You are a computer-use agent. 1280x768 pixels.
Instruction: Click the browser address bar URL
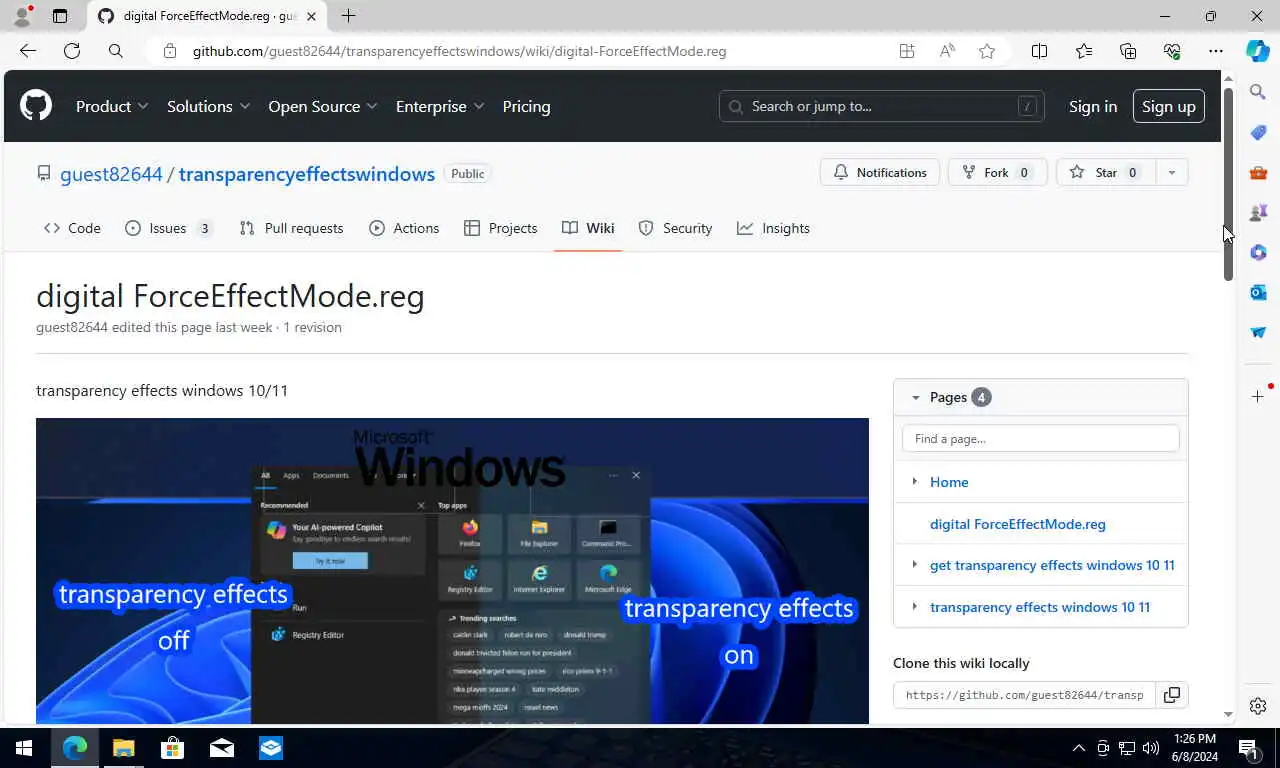tap(459, 51)
